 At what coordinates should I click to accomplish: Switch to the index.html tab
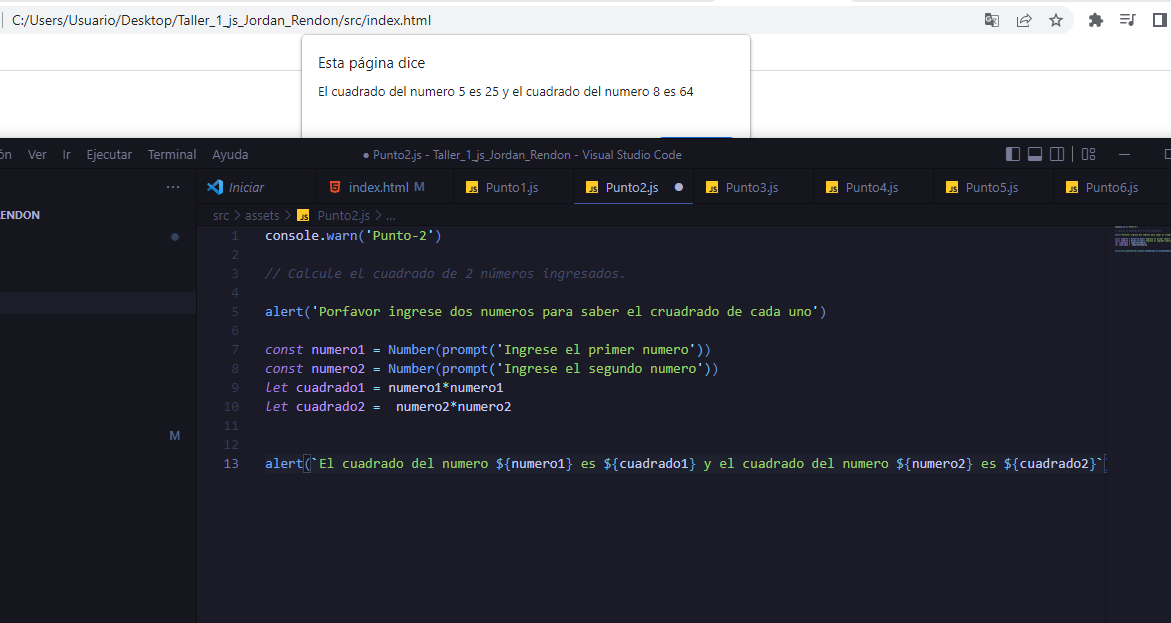(385, 187)
